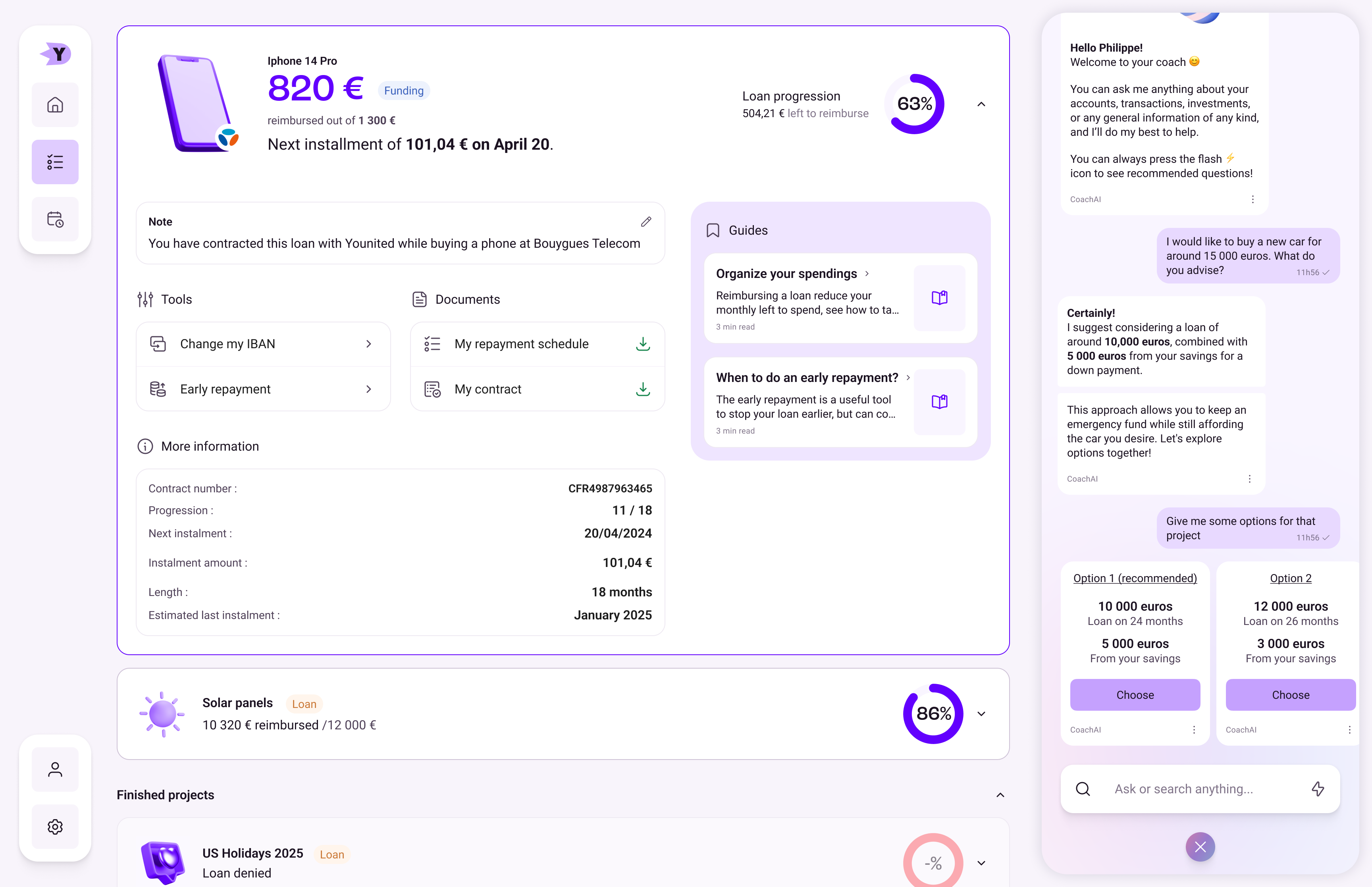Click the Tools sliders icon
The image size is (1372, 887).
click(x=145, y=299)
